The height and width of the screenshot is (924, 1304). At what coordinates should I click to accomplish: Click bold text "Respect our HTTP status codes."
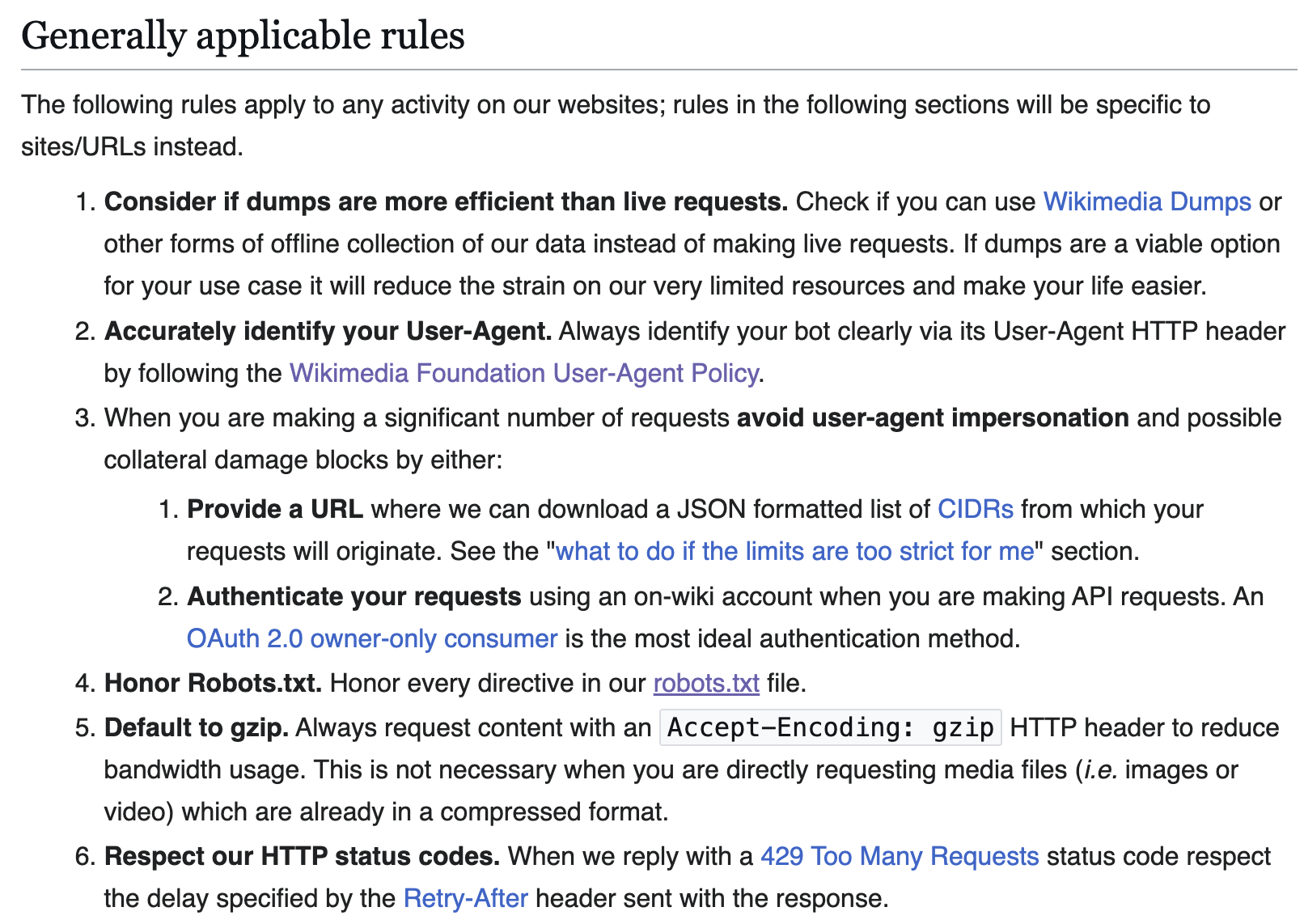click(x=303, y=856)
